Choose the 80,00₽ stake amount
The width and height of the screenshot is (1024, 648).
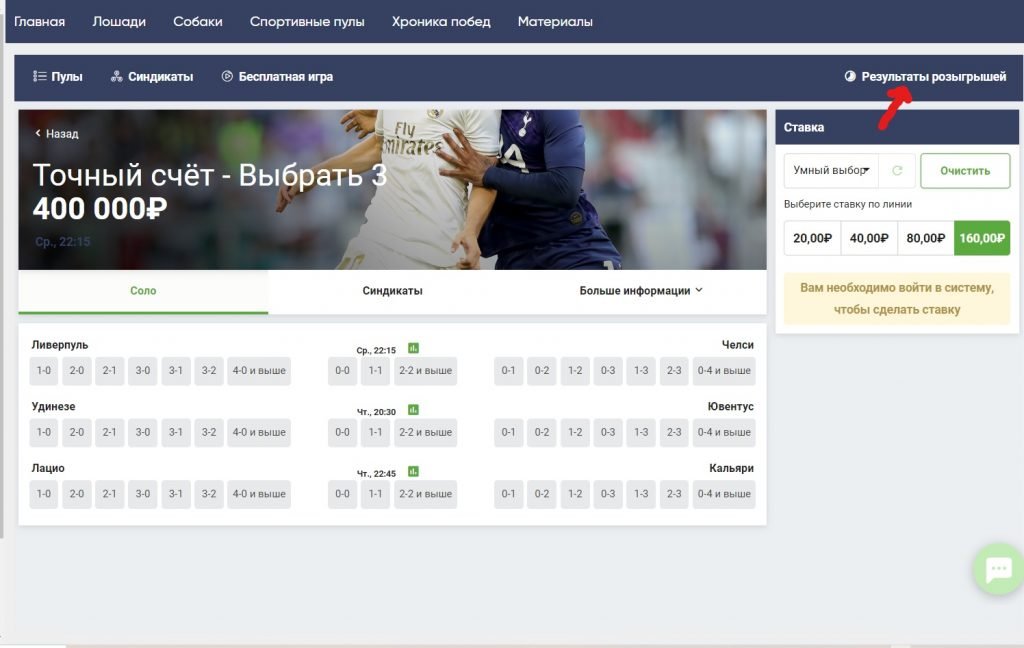tap(925, 238)
